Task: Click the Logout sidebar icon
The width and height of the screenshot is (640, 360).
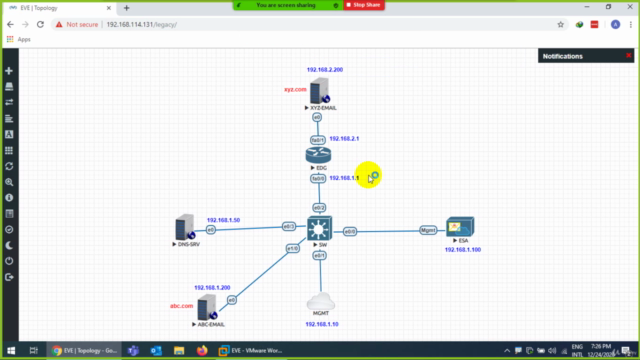Action: (9, 277)
